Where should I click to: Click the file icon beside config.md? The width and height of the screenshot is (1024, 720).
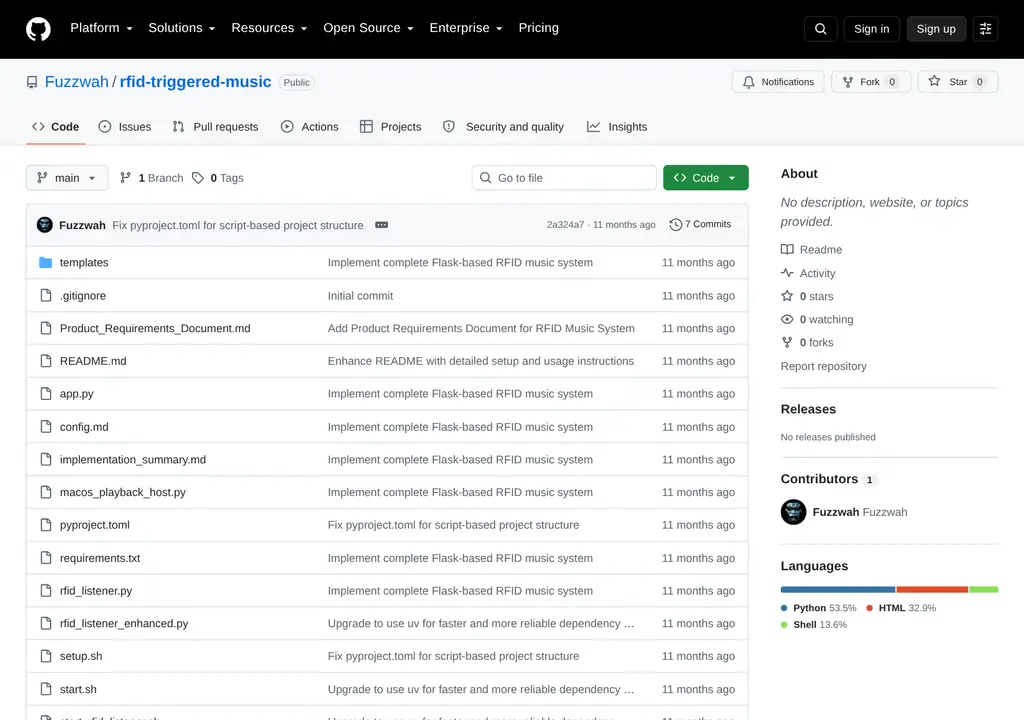tap(46, 427)
